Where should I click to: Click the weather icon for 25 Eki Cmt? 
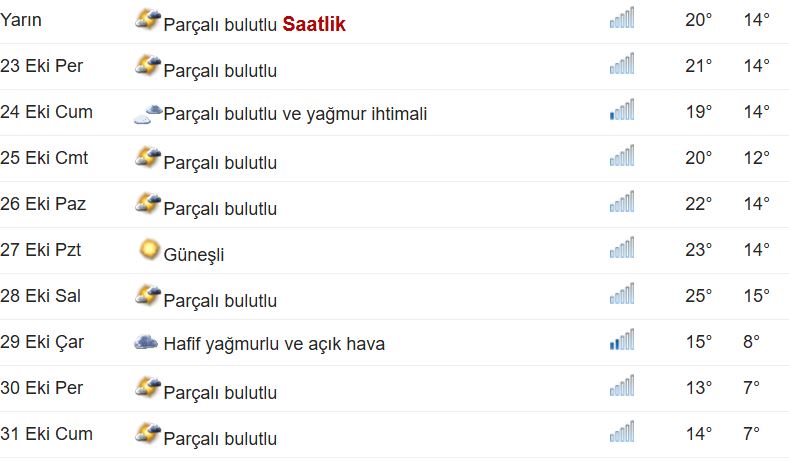pos(148,158)
